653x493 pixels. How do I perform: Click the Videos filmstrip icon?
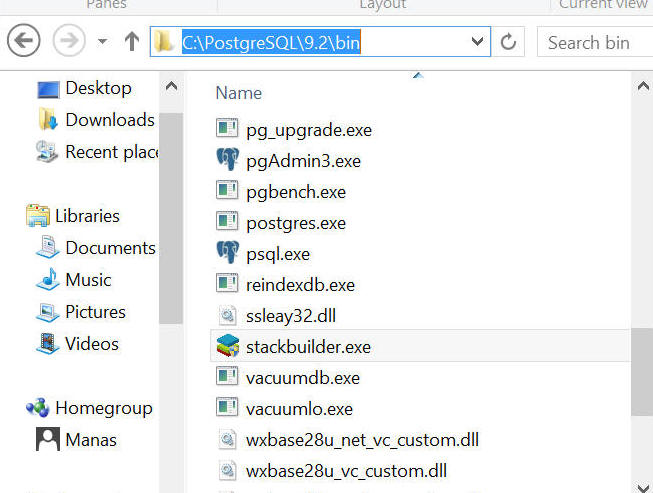coord(48,344)
